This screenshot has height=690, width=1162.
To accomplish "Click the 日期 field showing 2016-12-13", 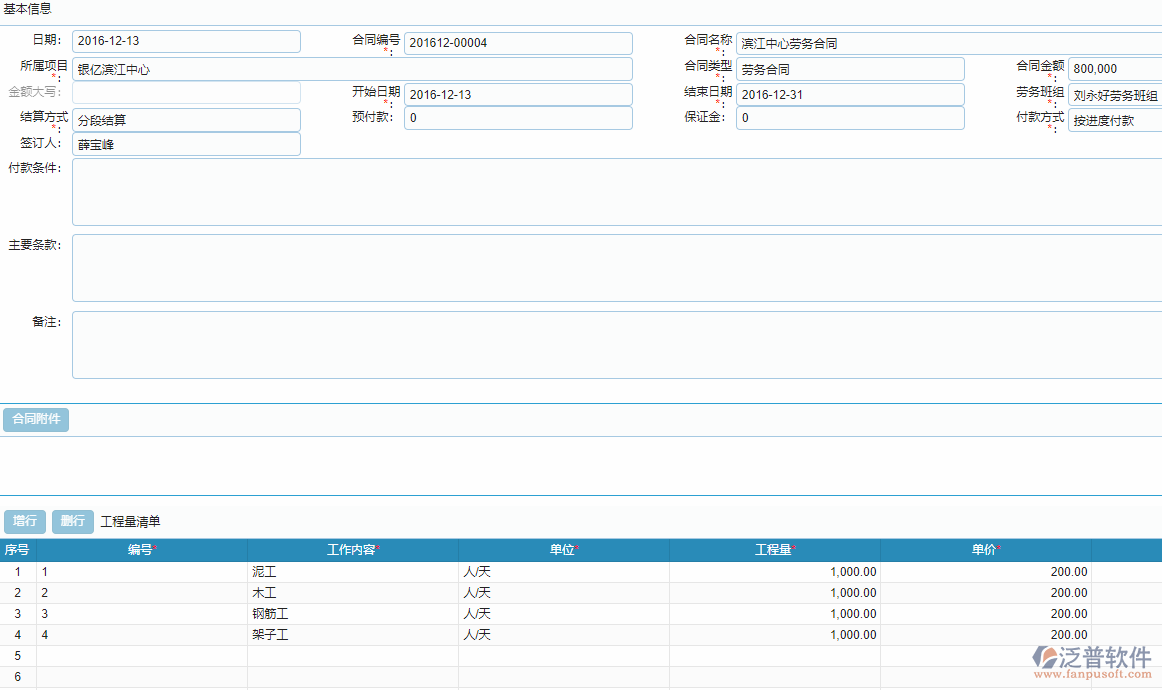I will (x=186, y=41).
